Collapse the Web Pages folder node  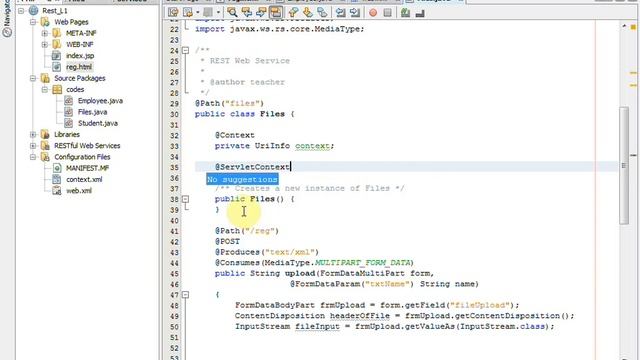[x=33, y=22]
